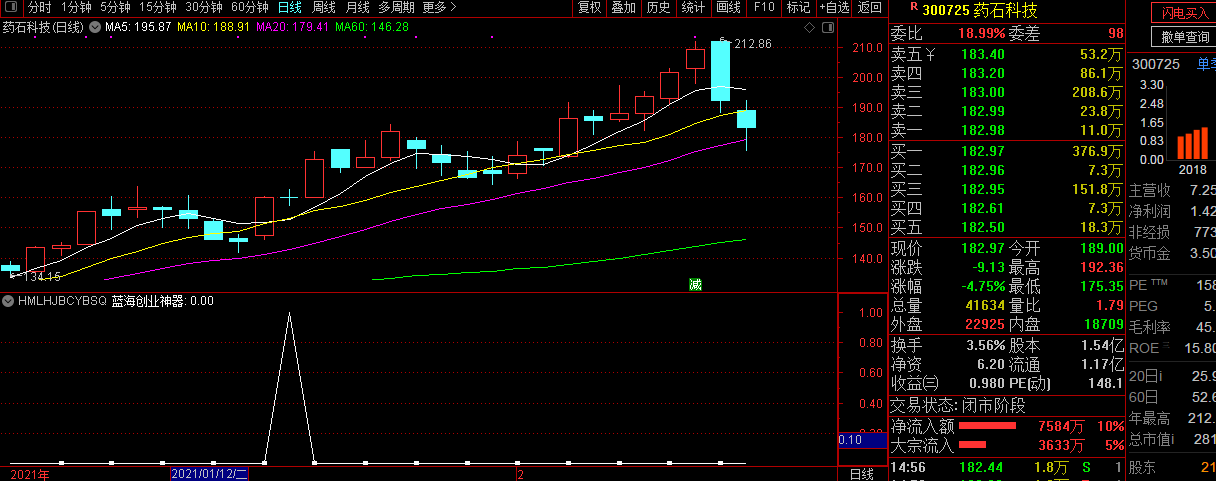Click the red 净流入额 progress bar
Viewport: 1216px width, 481px height.
coord(987,426)
